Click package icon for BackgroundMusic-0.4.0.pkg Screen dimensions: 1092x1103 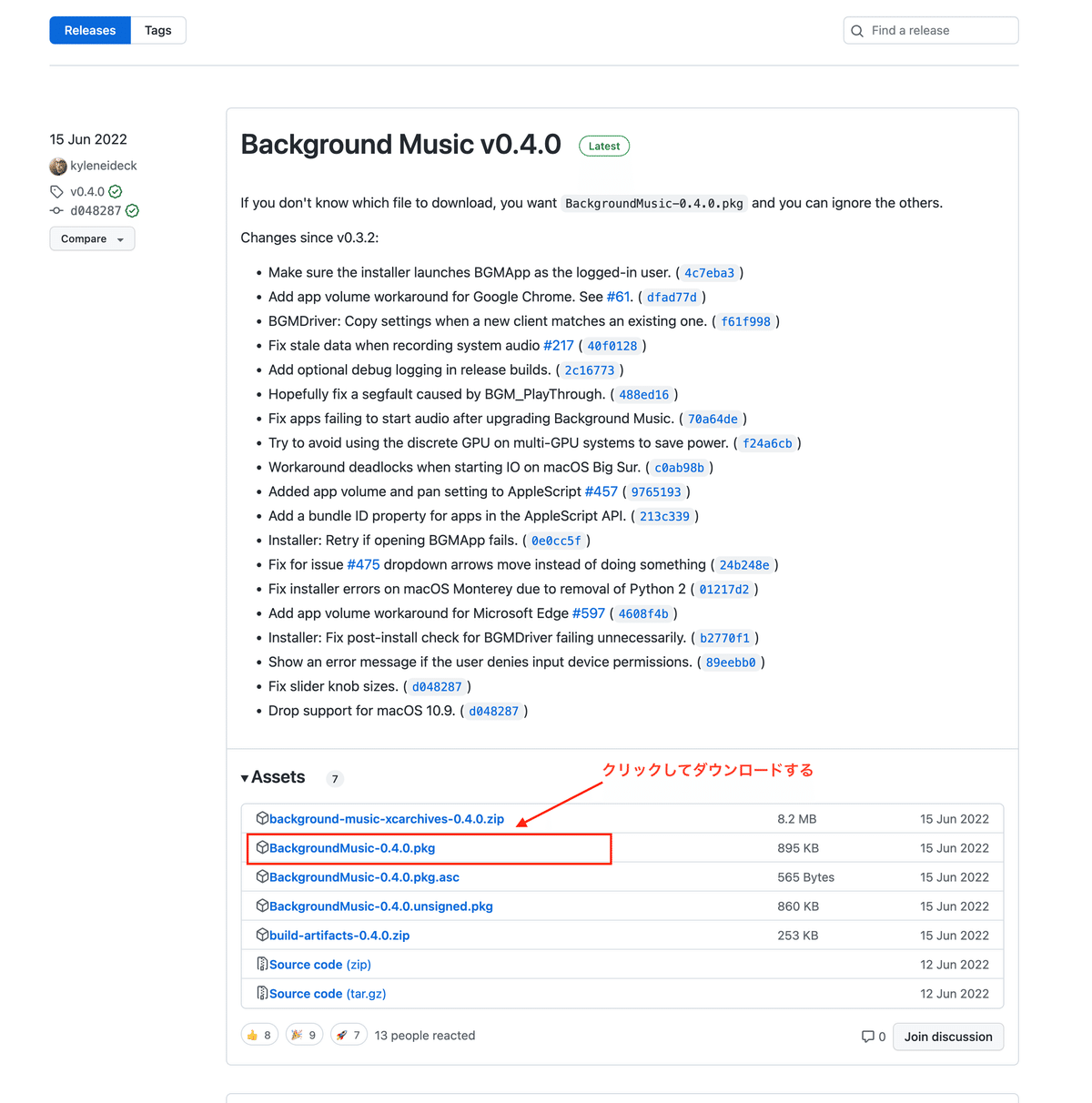click(262, 847)
